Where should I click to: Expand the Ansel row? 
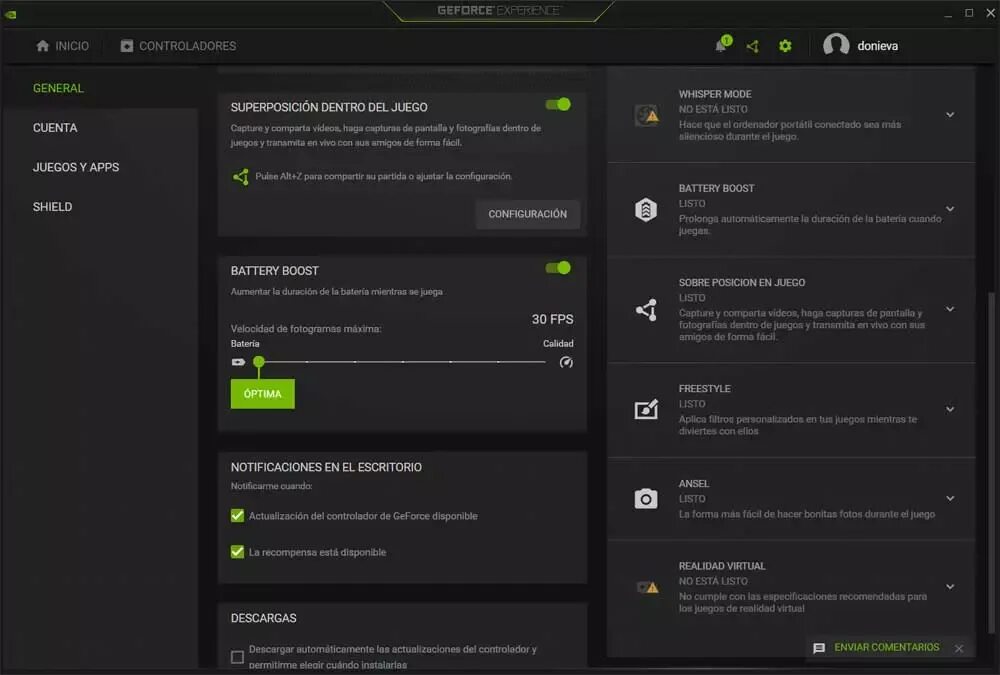point(950,498)
